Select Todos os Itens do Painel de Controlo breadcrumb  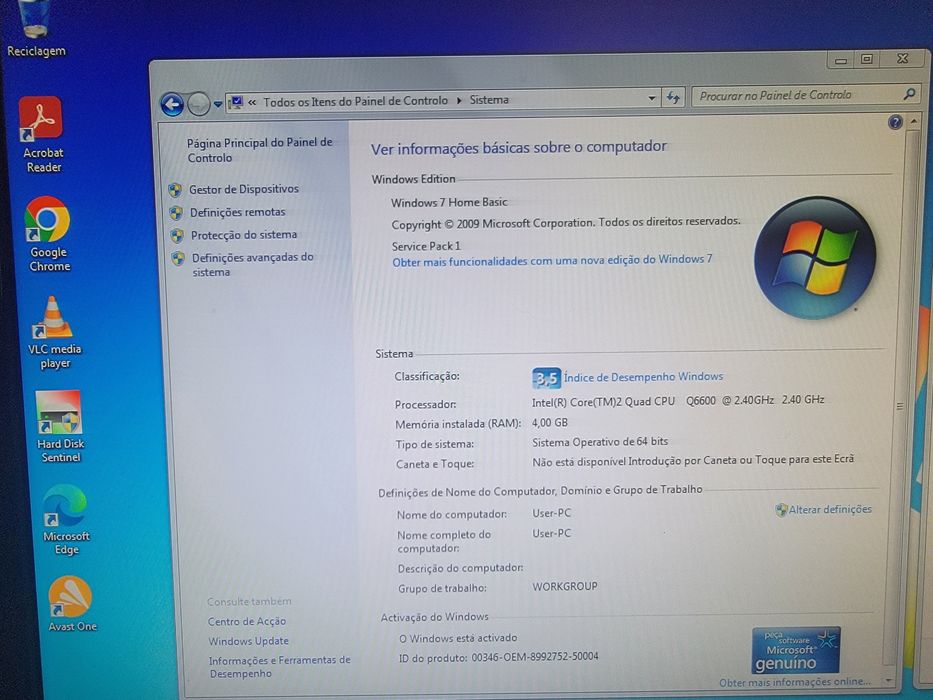click(355, 101)
